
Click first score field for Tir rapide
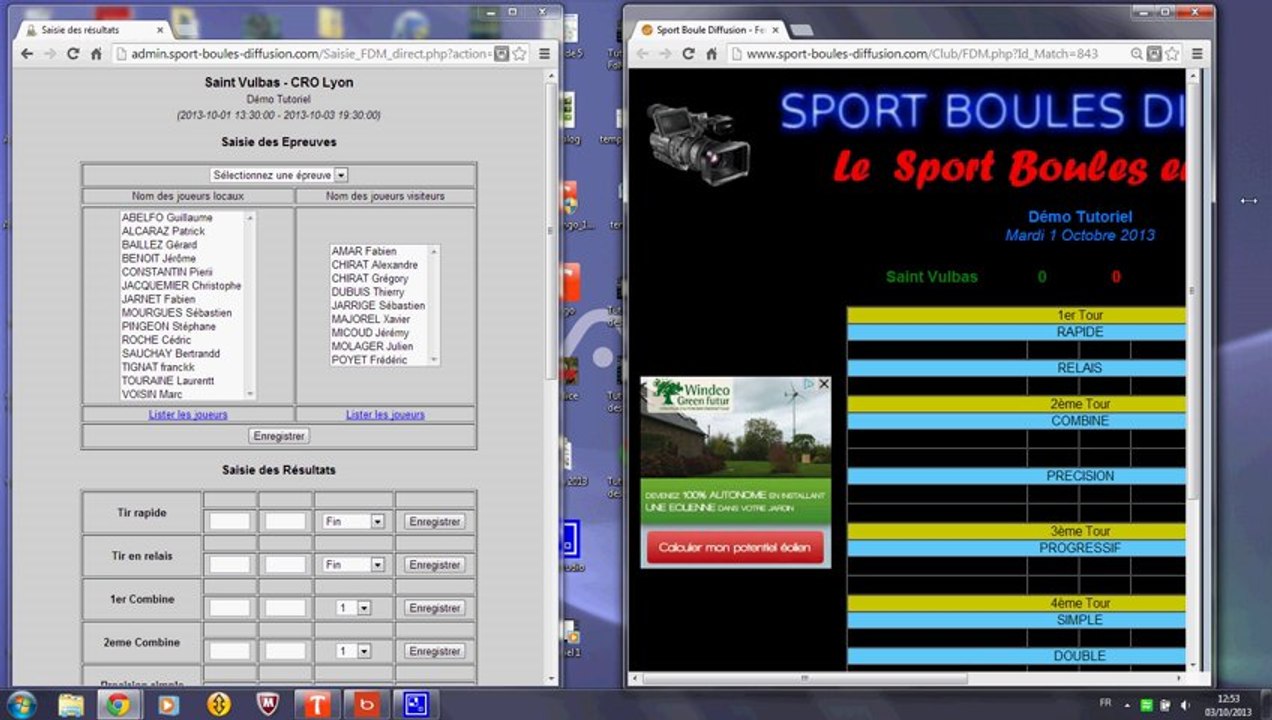tap(230, 522)
